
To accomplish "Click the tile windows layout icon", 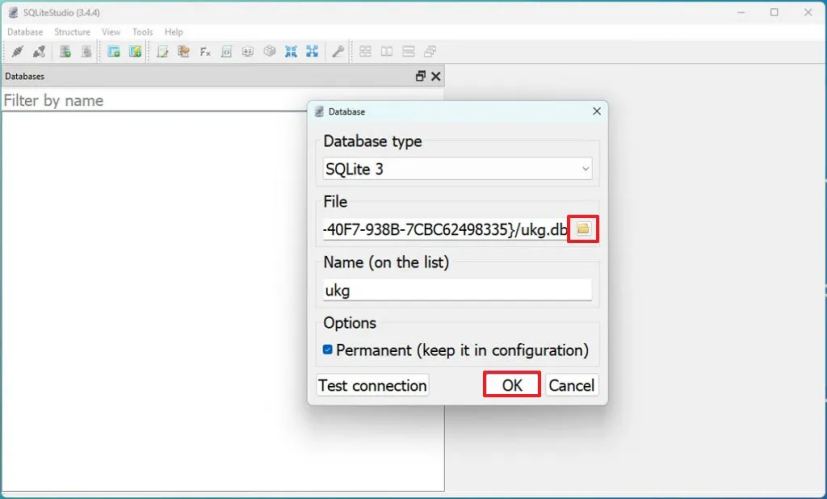I will (365, 51).
